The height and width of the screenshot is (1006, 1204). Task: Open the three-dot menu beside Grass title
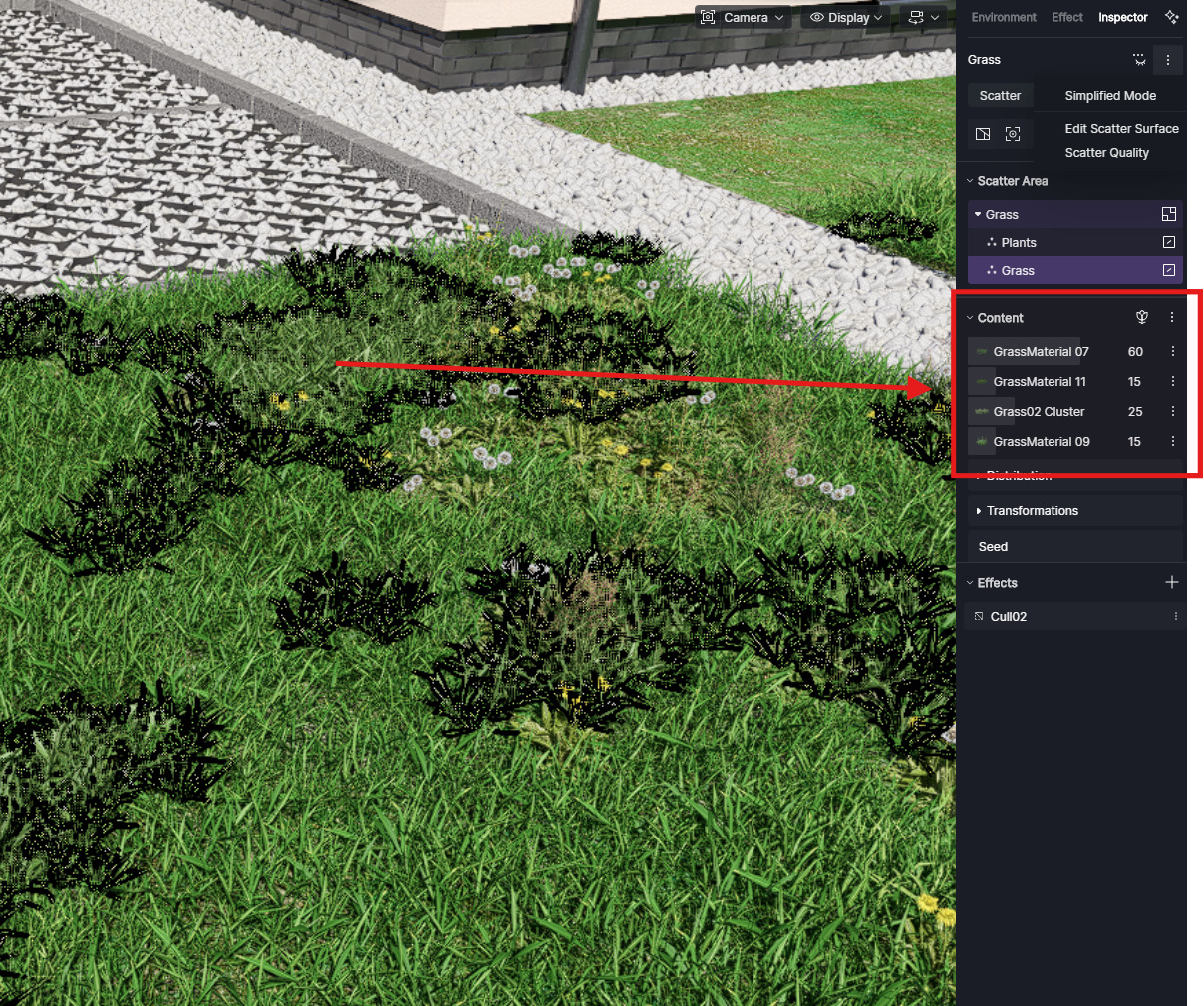click(x=1168, y=60)
